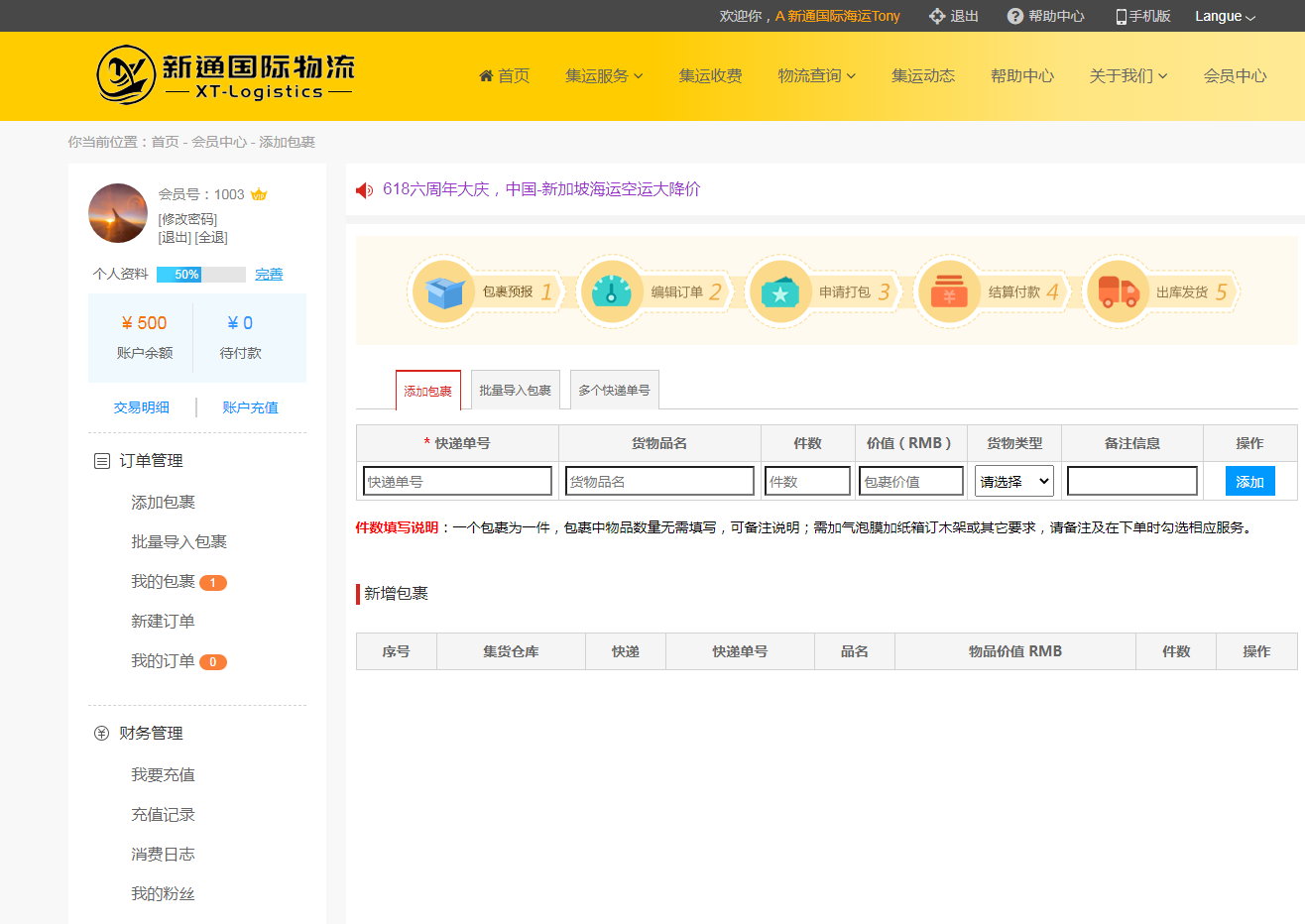Click the 快递单号 input field
The width and height of the screenshot is (1305, 924).
click(457, 481)
